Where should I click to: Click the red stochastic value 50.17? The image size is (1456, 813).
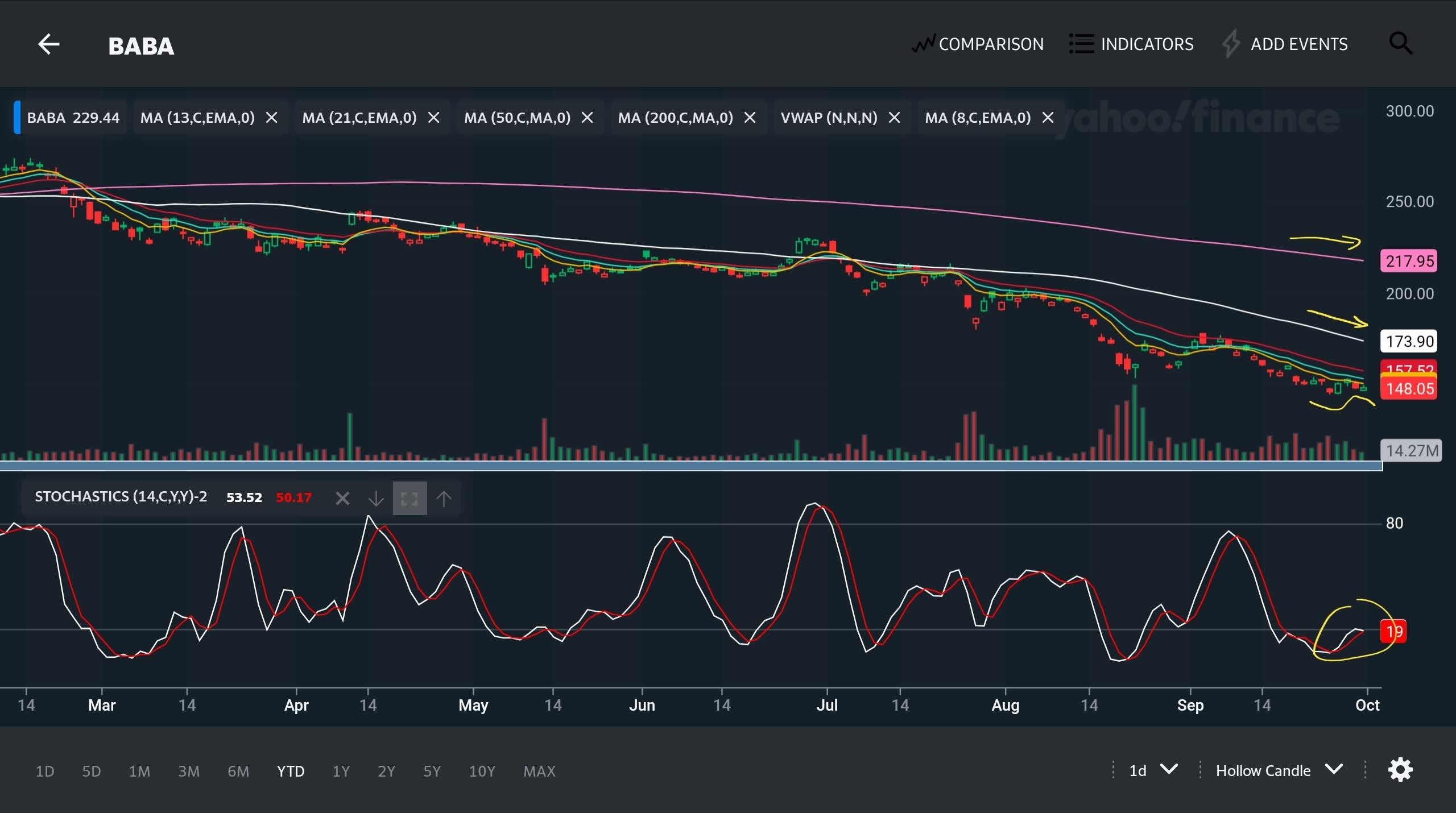[293, 497]
